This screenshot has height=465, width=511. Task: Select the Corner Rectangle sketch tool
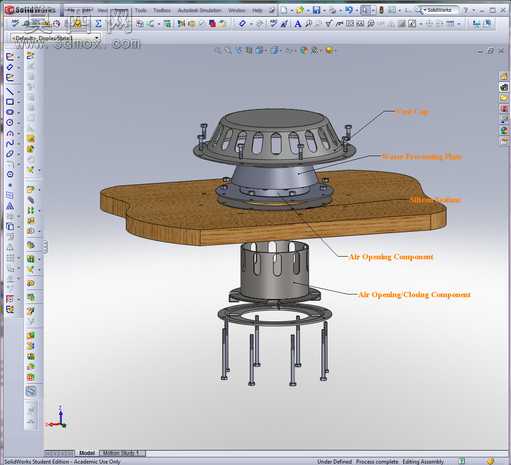[10, 102]
